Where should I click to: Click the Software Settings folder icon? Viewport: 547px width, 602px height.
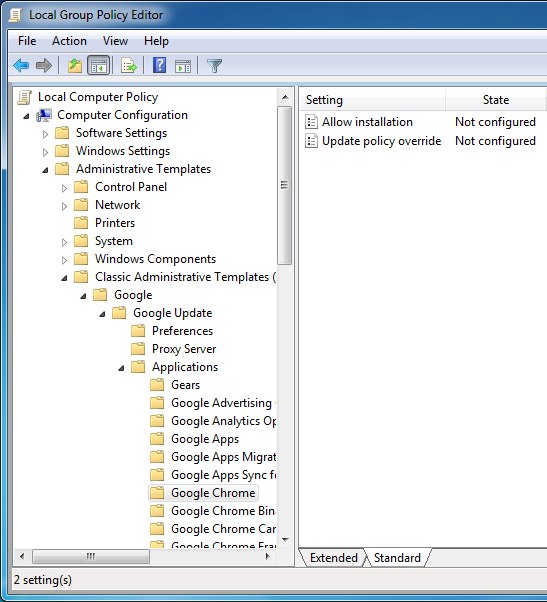pos(62,133)
